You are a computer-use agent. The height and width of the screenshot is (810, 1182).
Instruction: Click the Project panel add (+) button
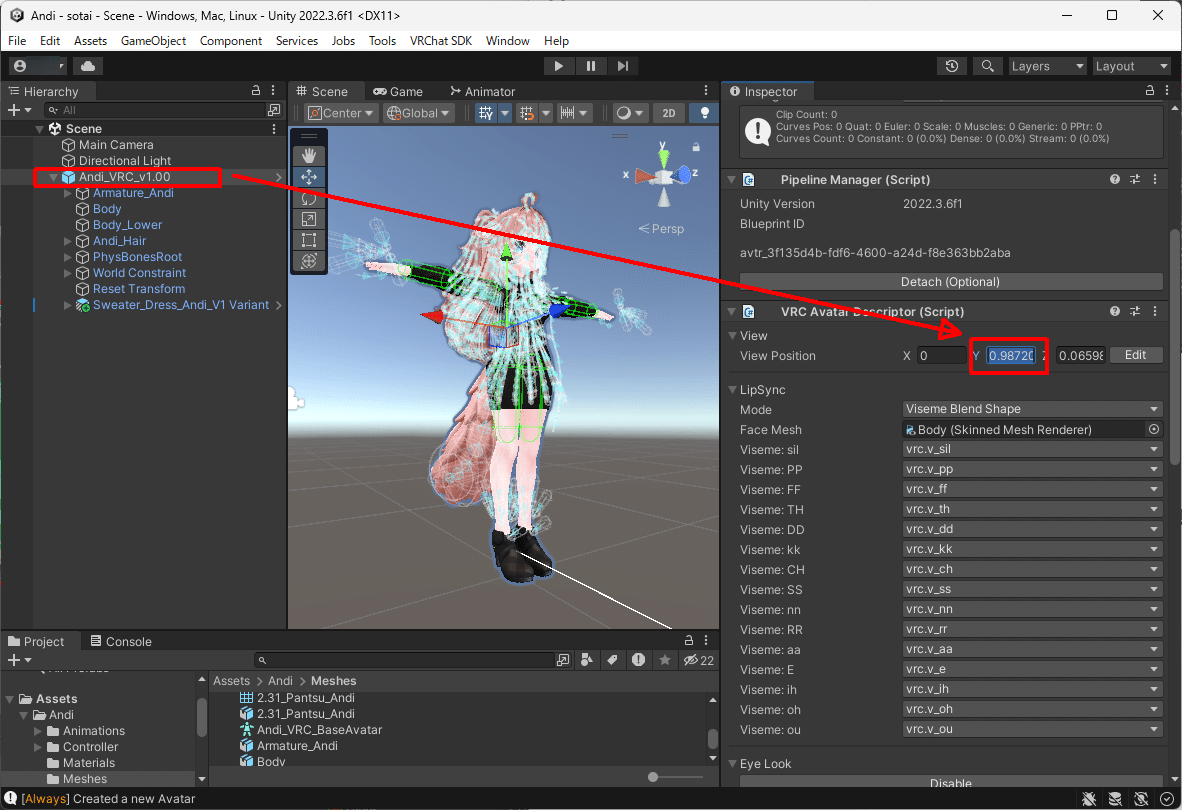point(19,660)
